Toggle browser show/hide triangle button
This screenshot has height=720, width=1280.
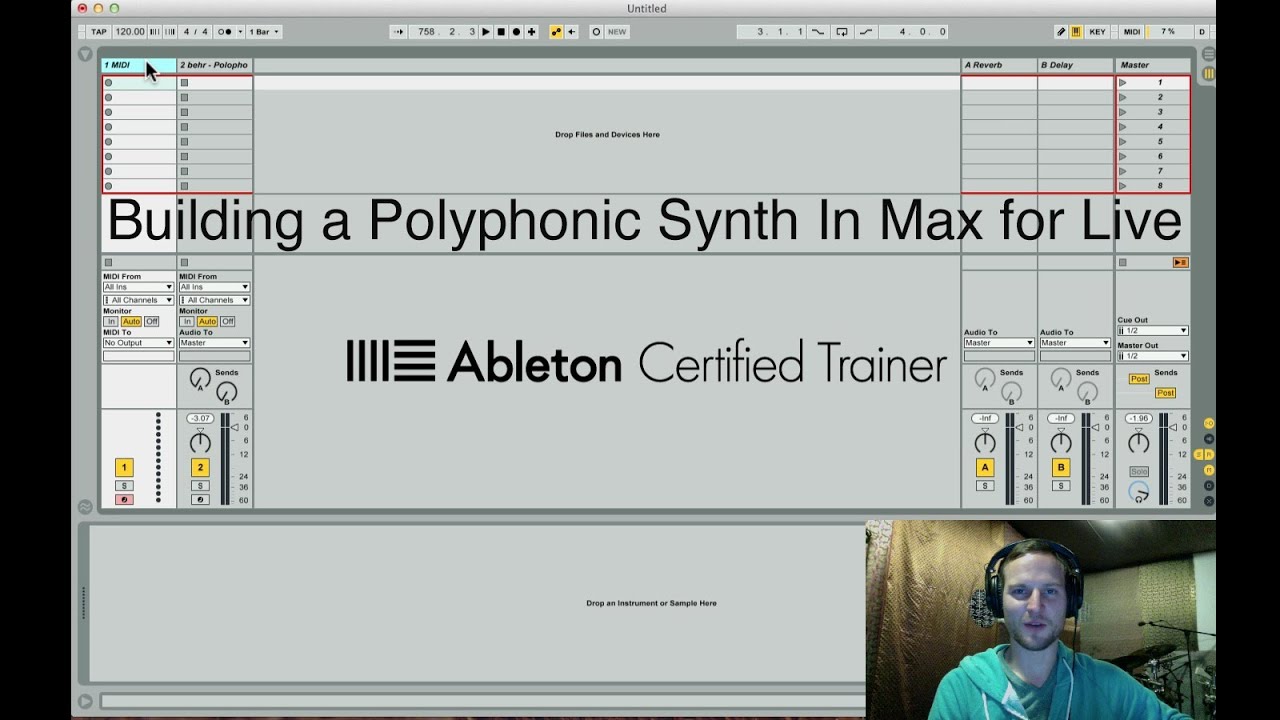pyautogui.click(x=85, y=54)
